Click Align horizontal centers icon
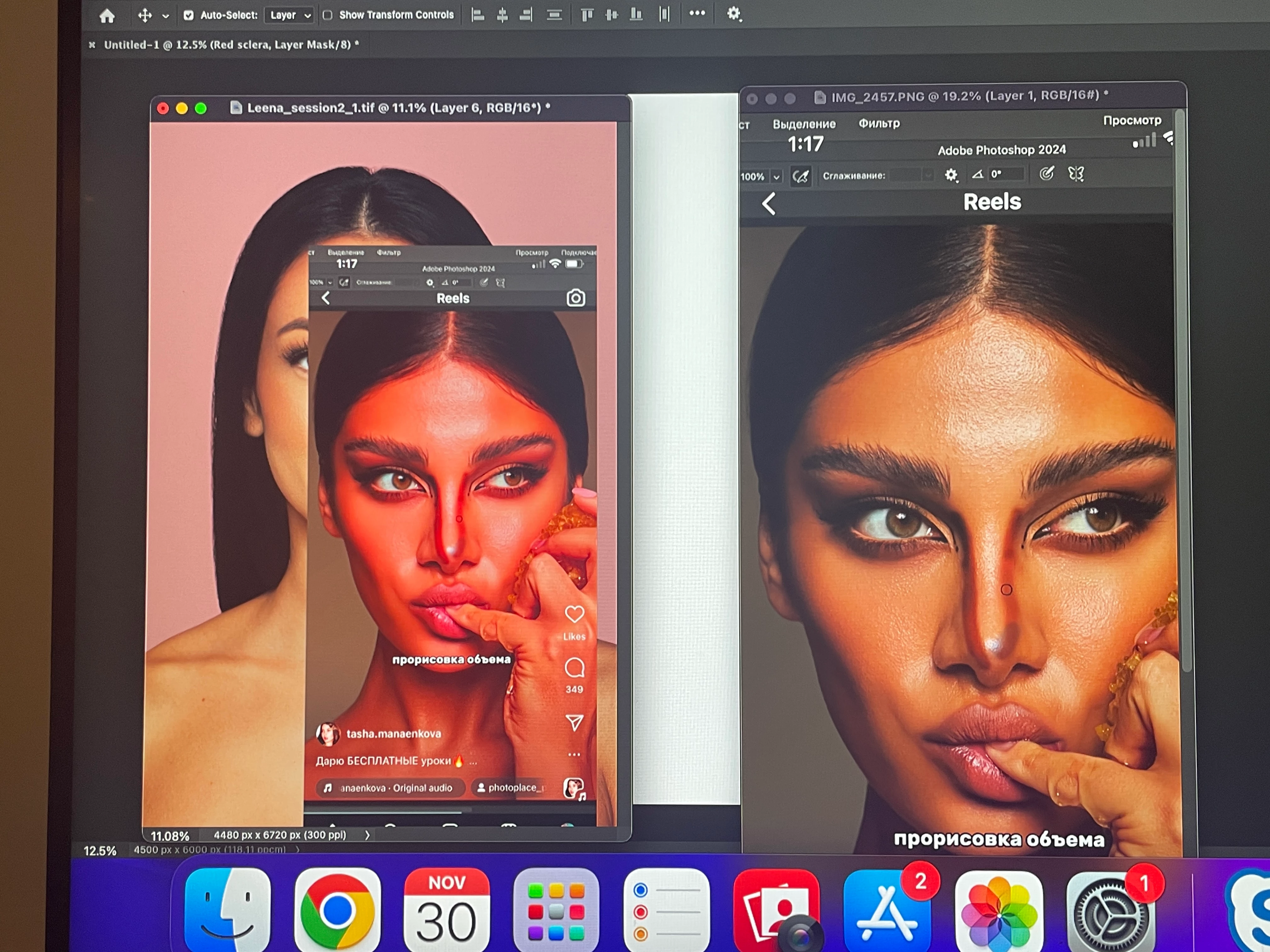The width and height of the screenshot is (1270, 952). pyautogui.click(x=502, y=15)
